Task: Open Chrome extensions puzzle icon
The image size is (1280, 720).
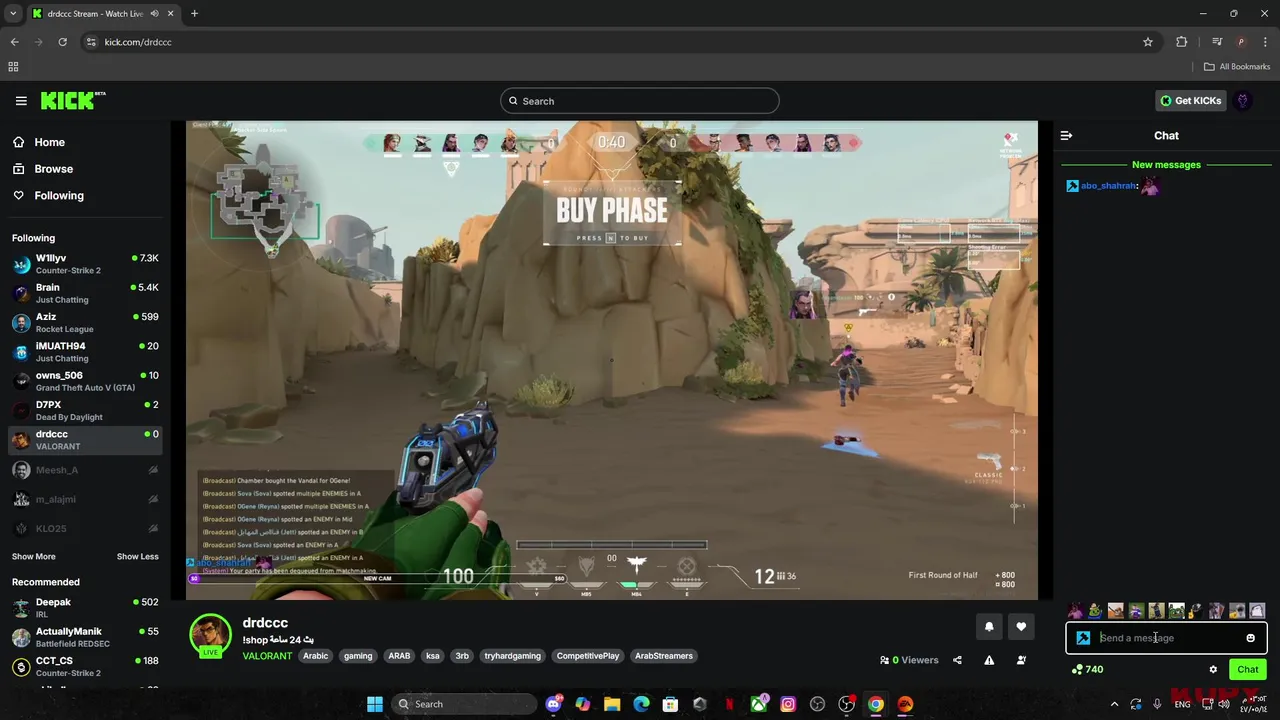Action: tap(1182, 42)
